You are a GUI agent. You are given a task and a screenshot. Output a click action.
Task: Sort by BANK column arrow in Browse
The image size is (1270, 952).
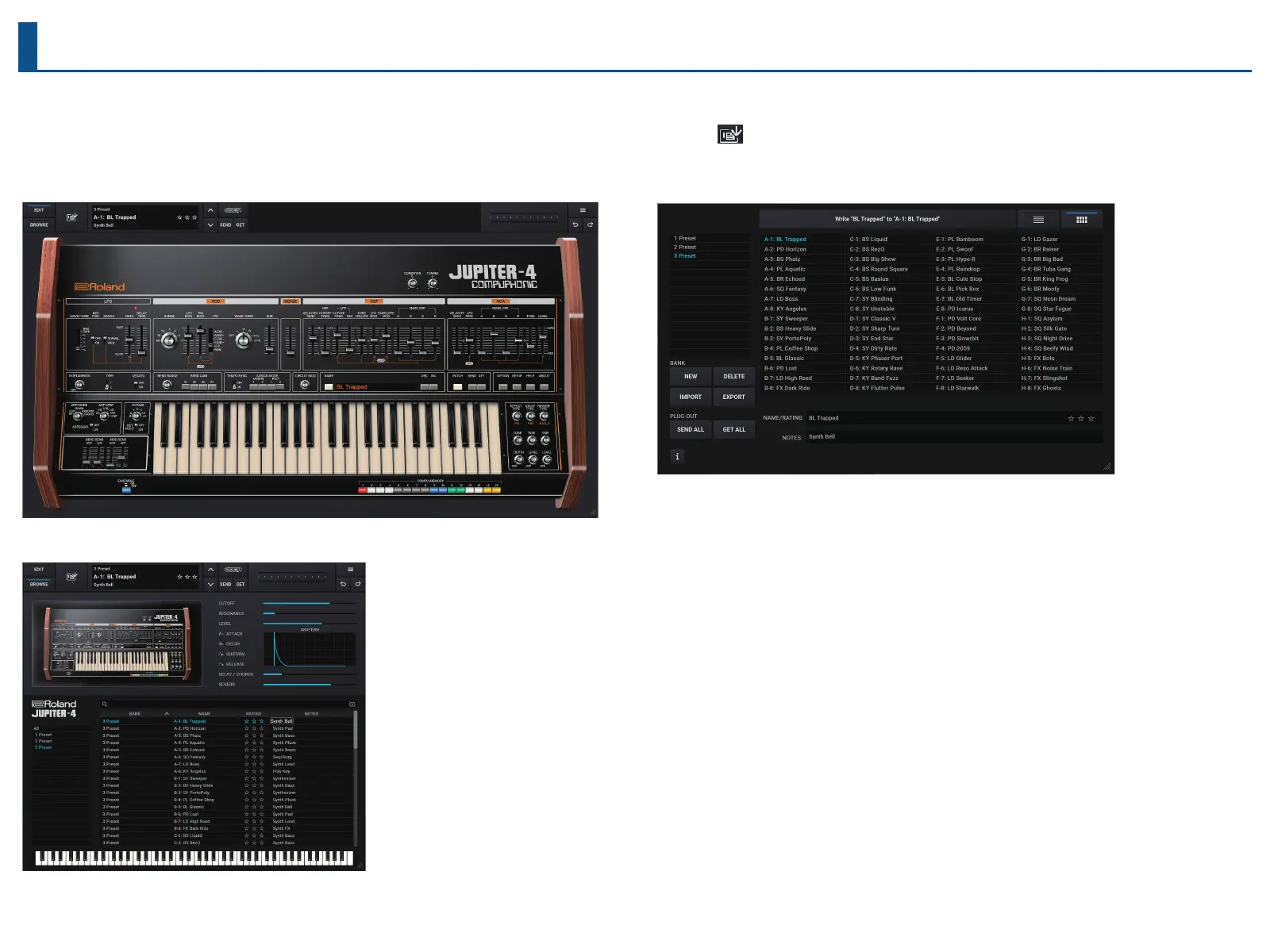point(167,713)
